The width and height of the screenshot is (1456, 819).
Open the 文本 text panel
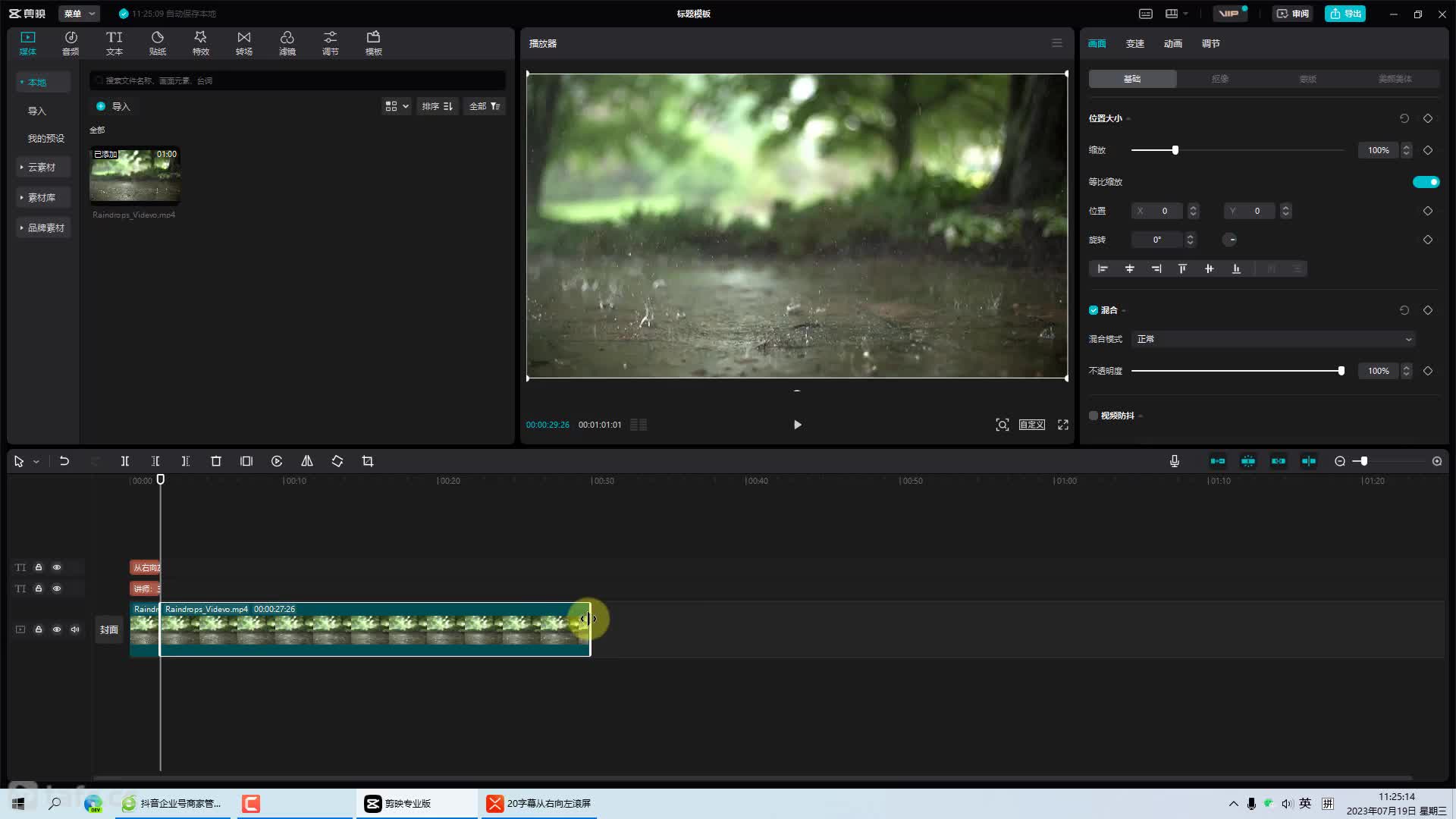(x=114, y=43)
